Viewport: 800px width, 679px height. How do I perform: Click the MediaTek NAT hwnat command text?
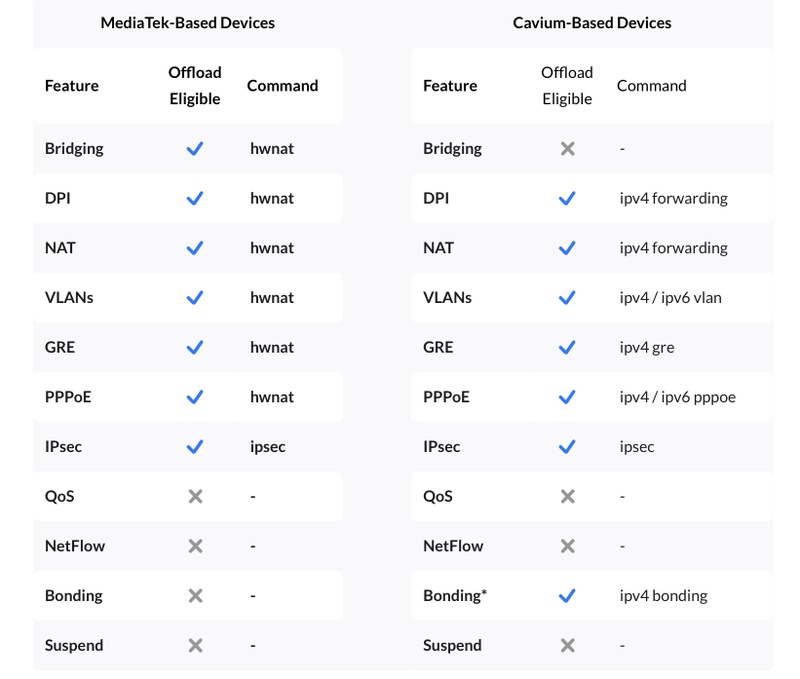tap(272, 247)
